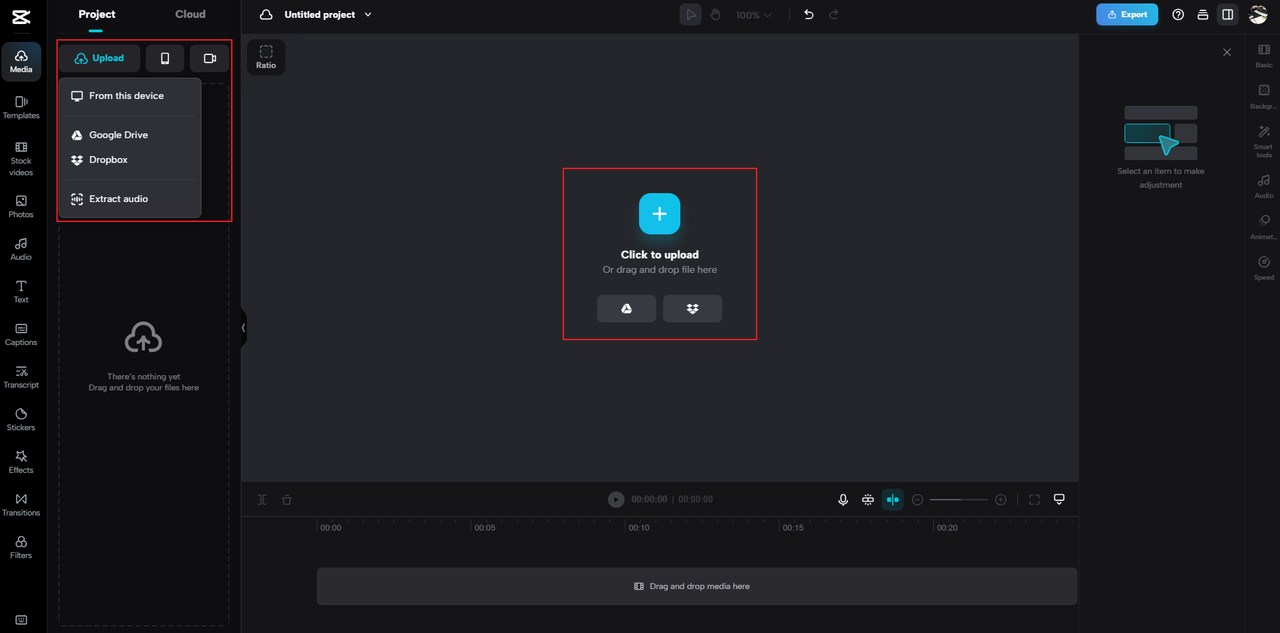This screenshot has width=1280, height=633.
Task: Click the split clip tool in timeline
Action: 262,499
